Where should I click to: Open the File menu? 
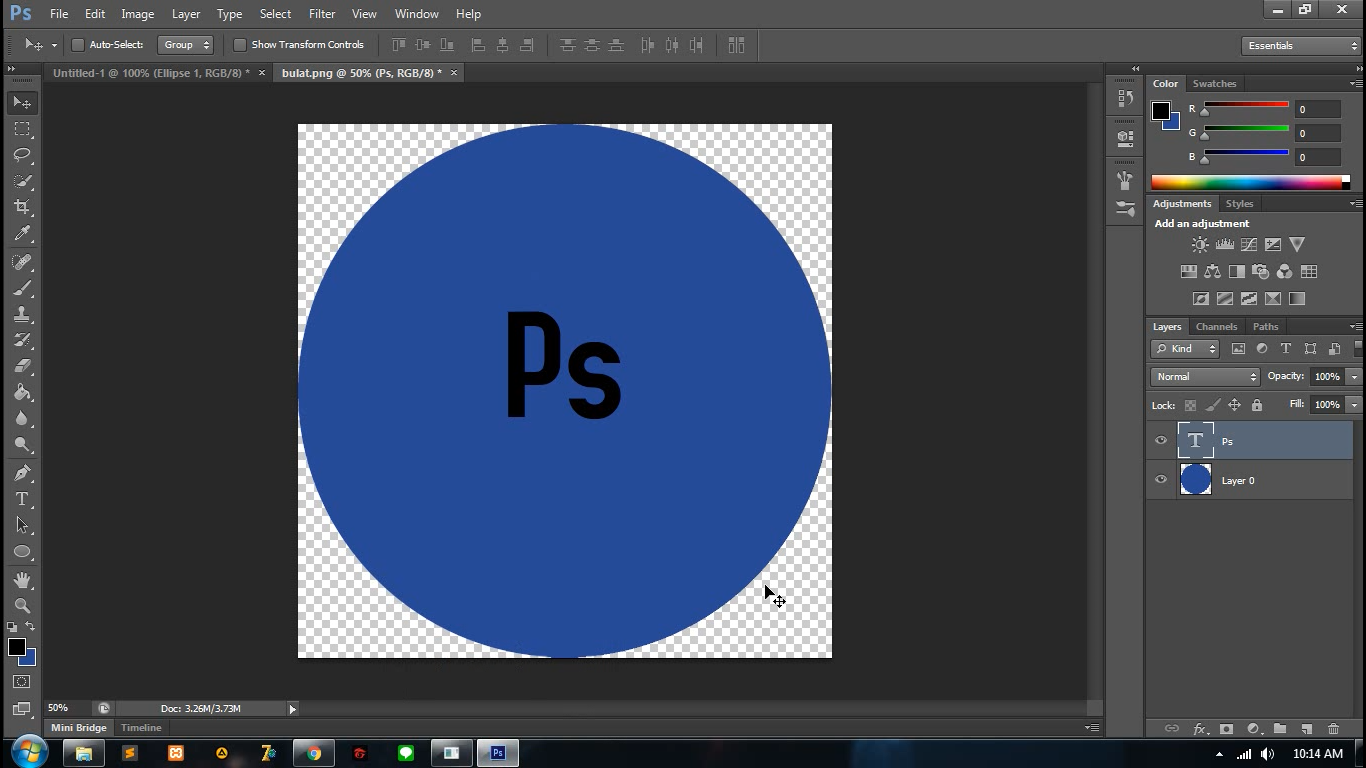coord(59,14)
